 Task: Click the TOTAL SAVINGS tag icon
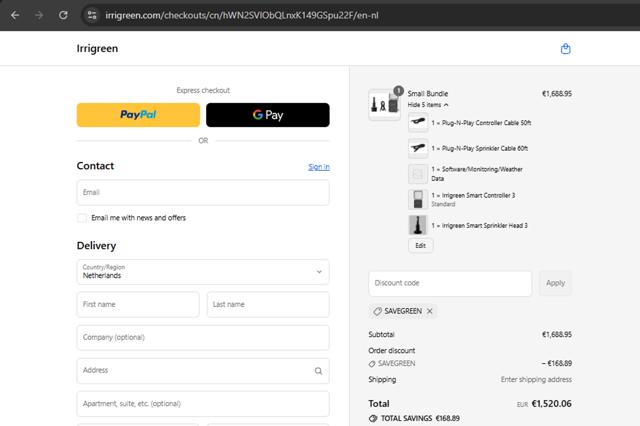coord(373,419)
